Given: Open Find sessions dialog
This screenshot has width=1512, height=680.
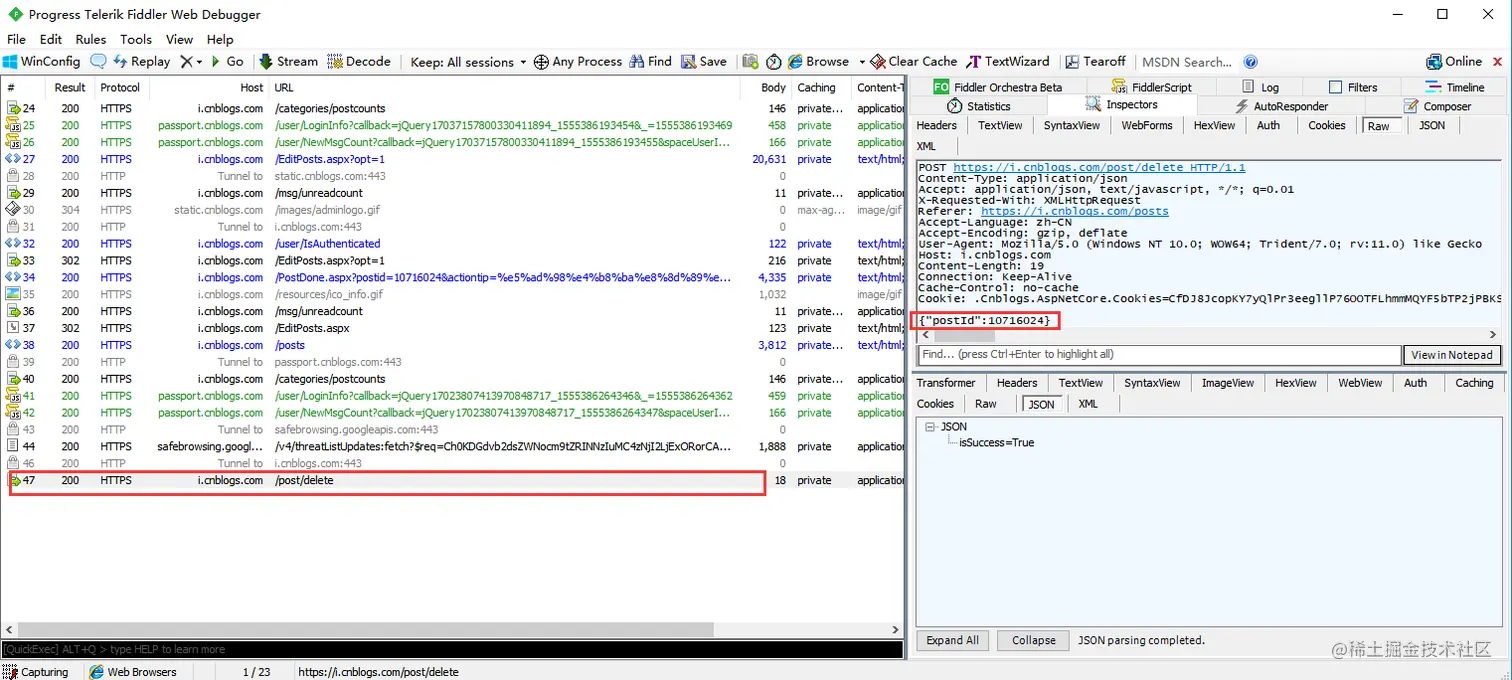Looking at the screenshot, I should (649, 61).
